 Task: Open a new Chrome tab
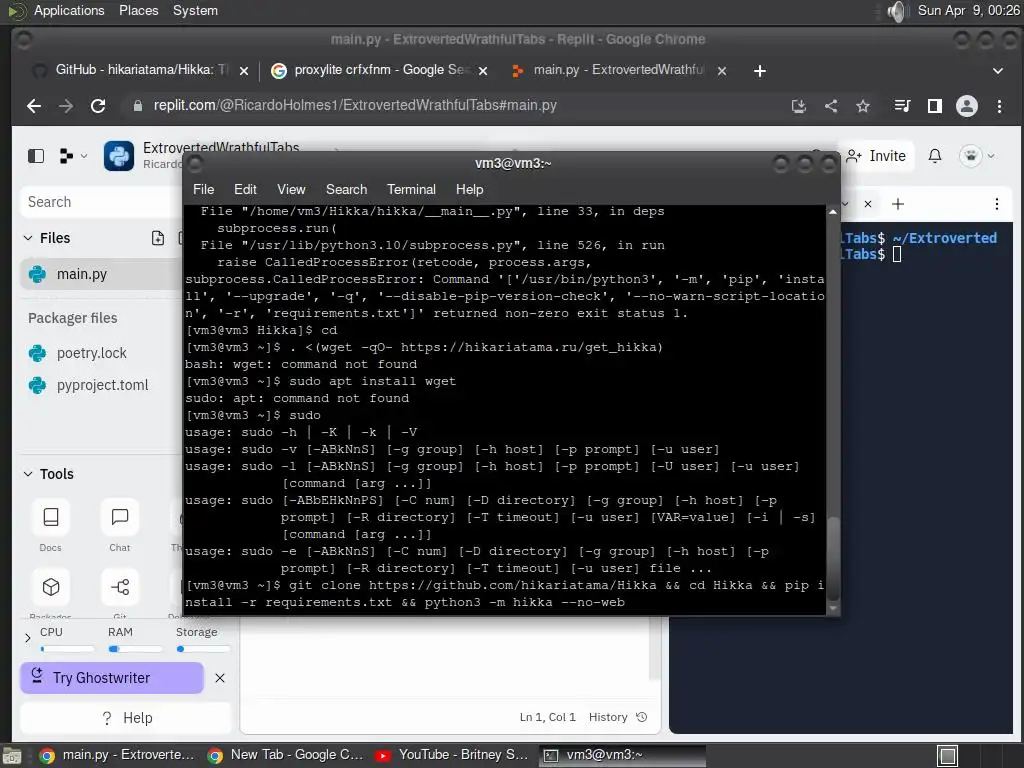click(760, 71)
